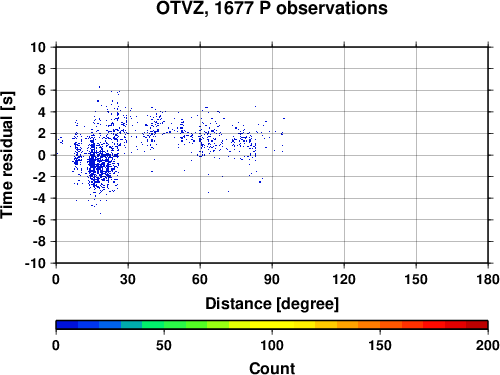Image resolution: width=500 pixels, height=375 pixels.
Task: Click the colorbar tick label '200'
Action: coord(488,345)
